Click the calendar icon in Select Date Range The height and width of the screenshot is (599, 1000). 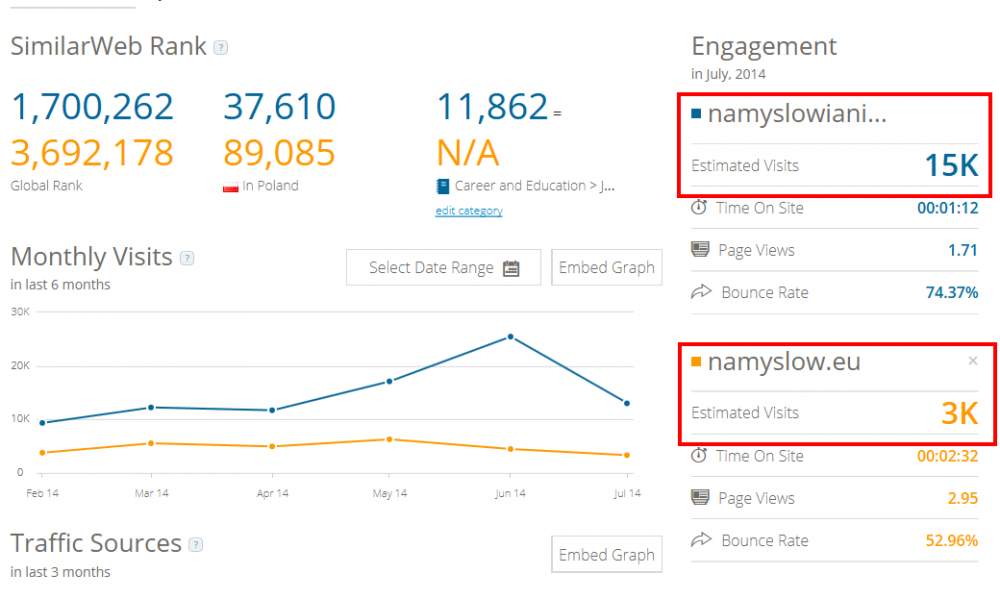pyautogui.click(x=511, y=268)
